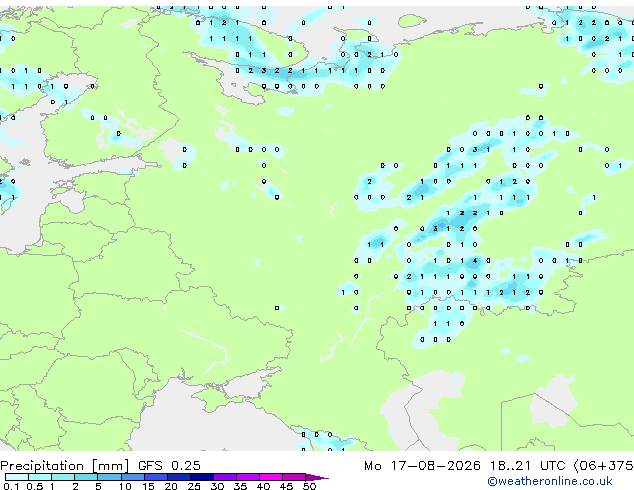Click the legend swatch between 45 and 50
Viewport: 634px width, 490px height.
tap(294, 477)
